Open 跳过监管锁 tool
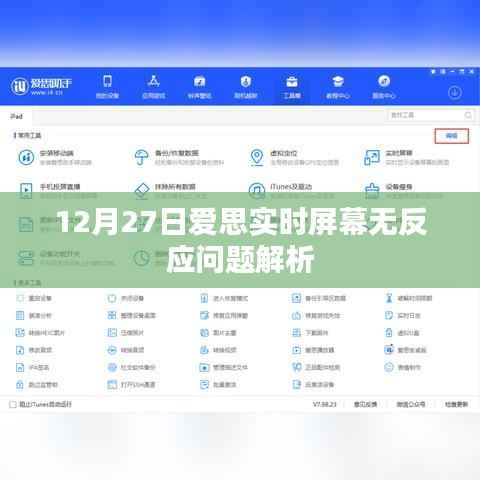Image resolution: width=480 pixels, height=480 pixels. pos(37,385)
